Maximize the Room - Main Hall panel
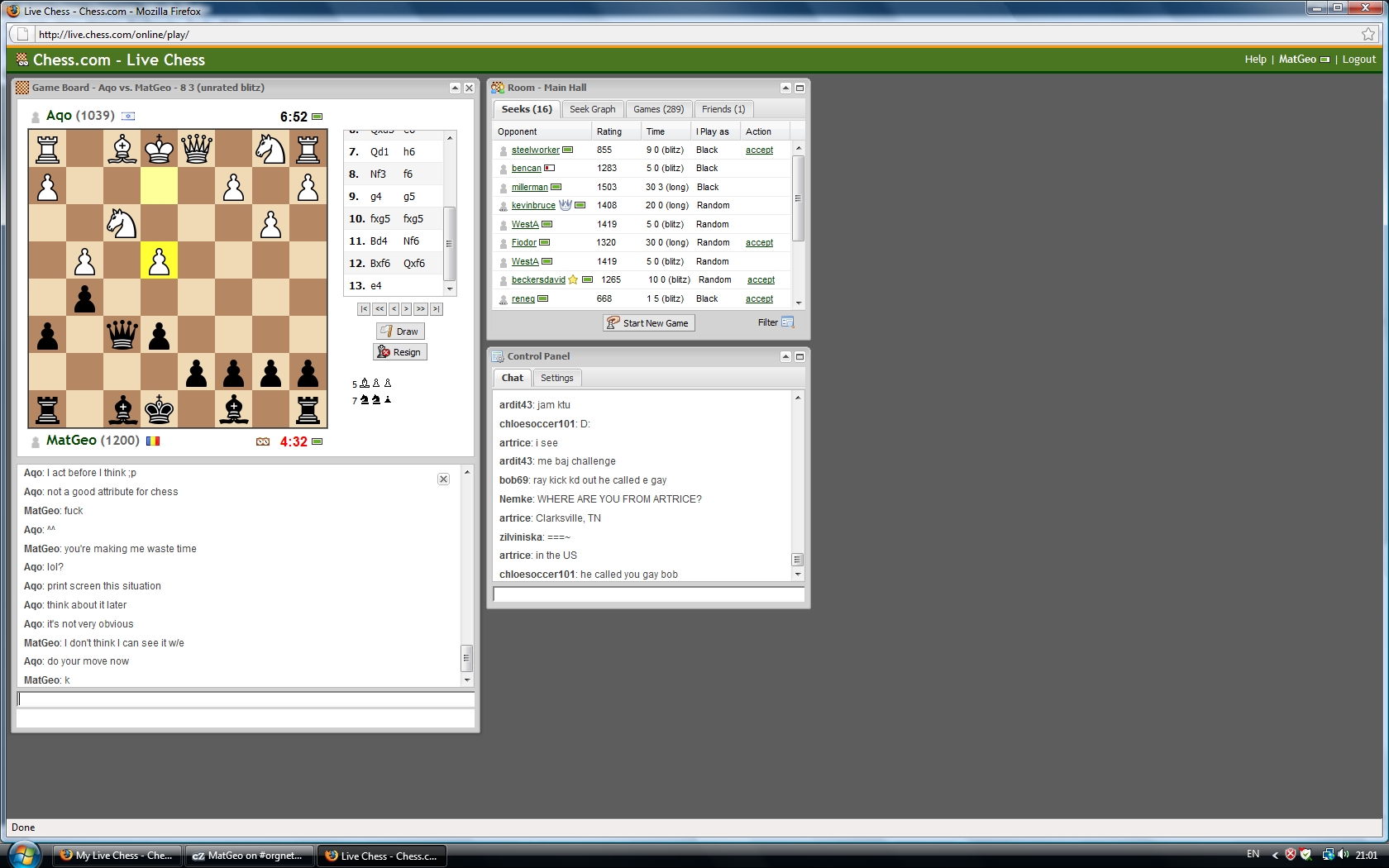The image size is (1389, 868). pyautogui.click(x=800, y=88)
